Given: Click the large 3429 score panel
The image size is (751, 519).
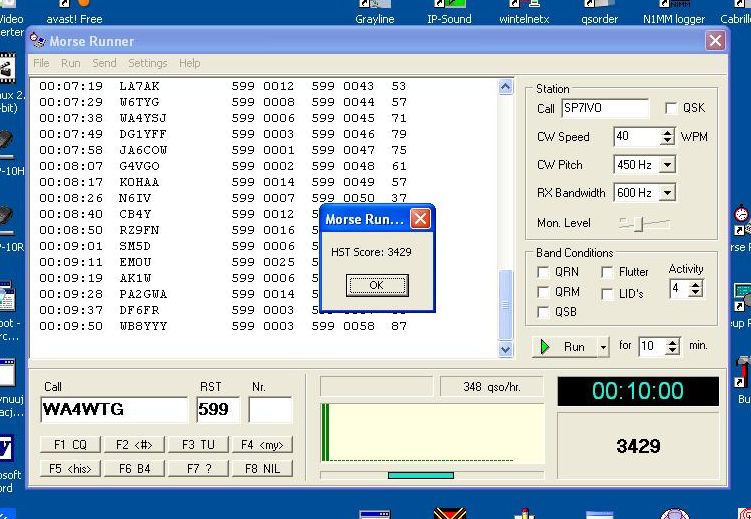Looking at the screenshot, I should click(638, 446).
